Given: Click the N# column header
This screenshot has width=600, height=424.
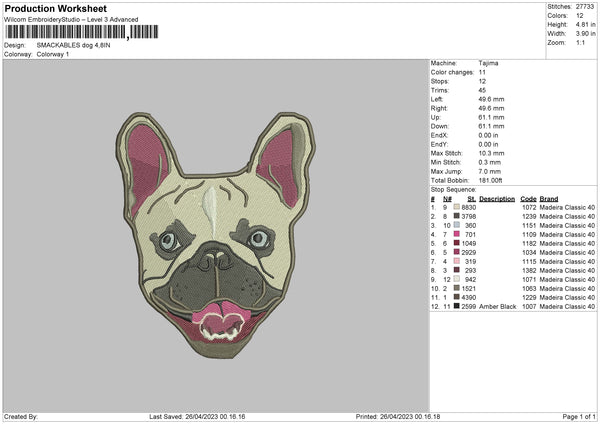Looking at the screenshot, I should (x=447, y=199).
